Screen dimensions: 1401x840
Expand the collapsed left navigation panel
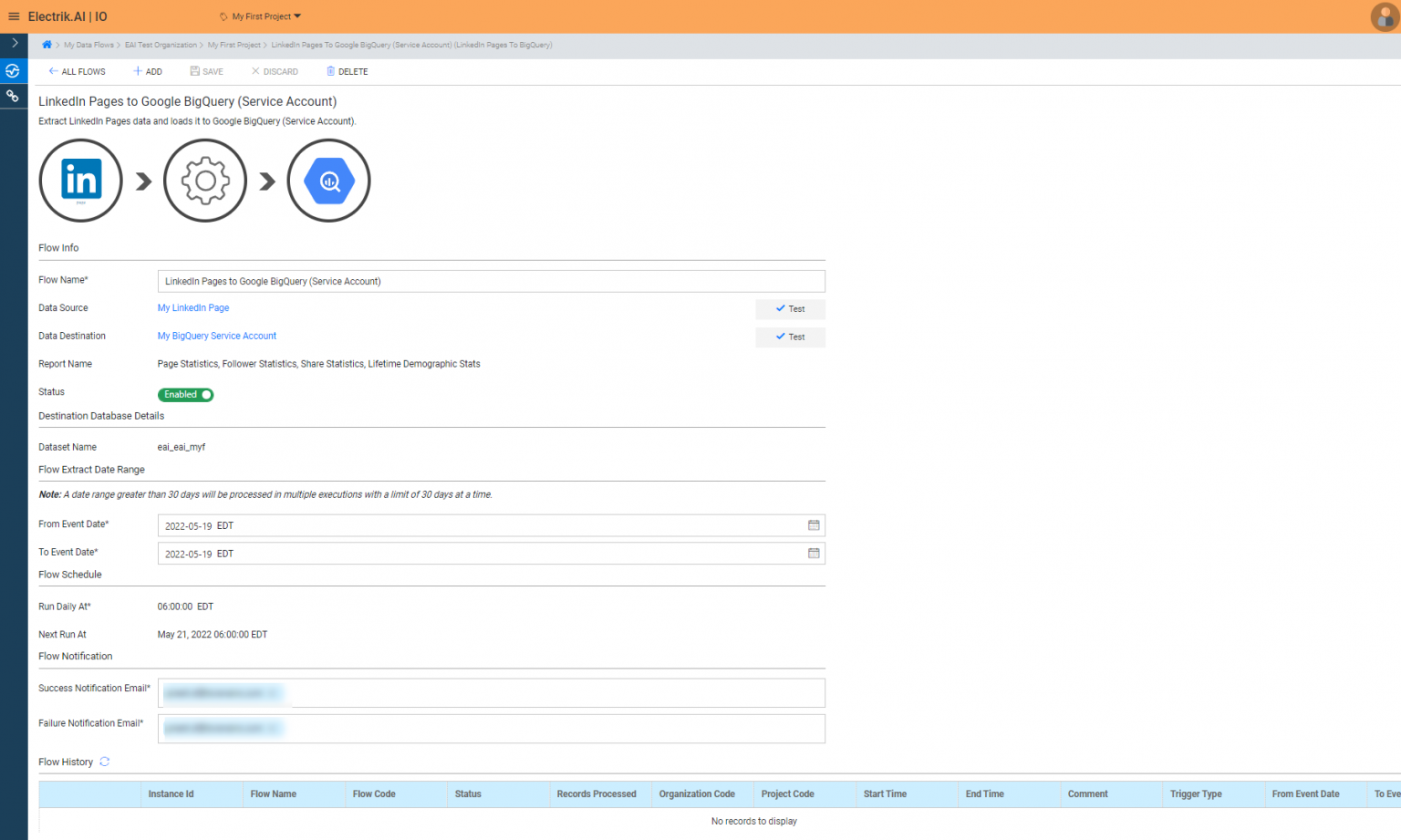pyautogui.click(x=13, y=41)
